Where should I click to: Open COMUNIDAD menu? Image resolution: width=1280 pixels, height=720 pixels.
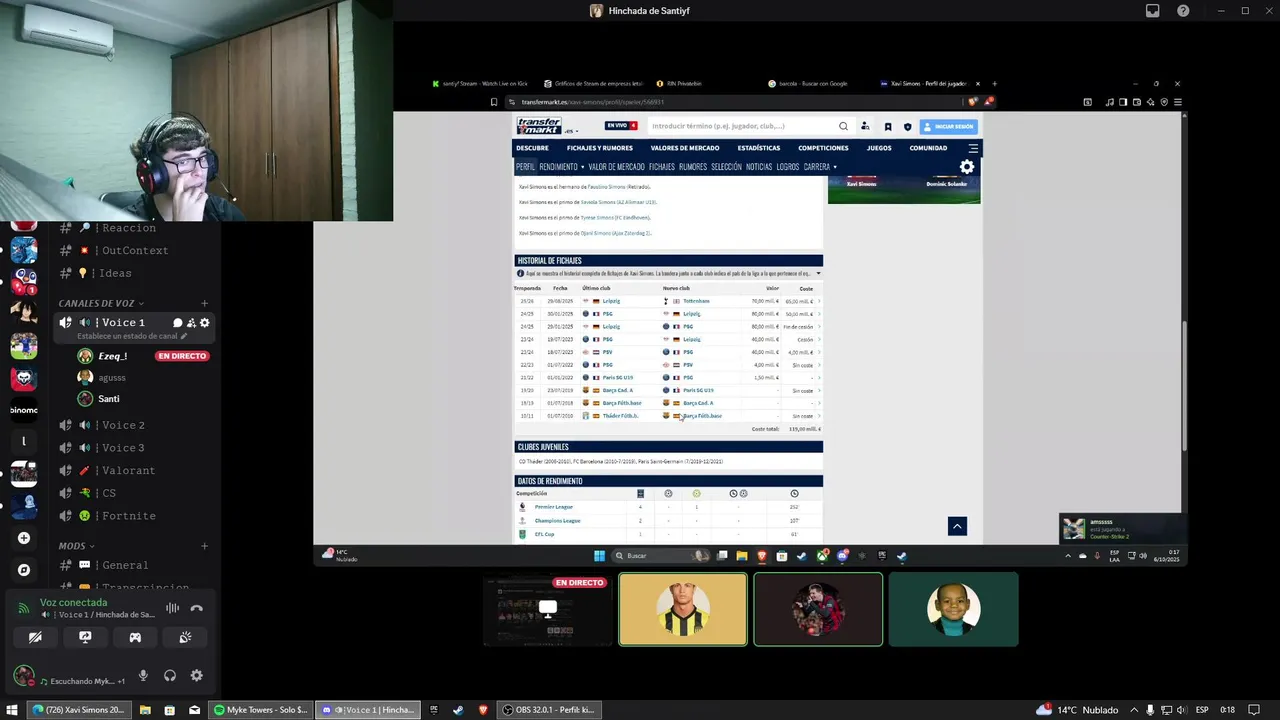click(x=928, y=148)
